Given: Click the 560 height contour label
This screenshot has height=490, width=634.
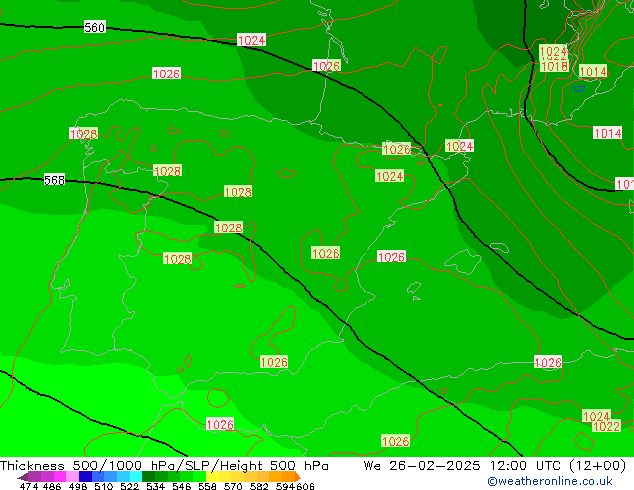Looking at the screenshot, I should pos(95,27).
